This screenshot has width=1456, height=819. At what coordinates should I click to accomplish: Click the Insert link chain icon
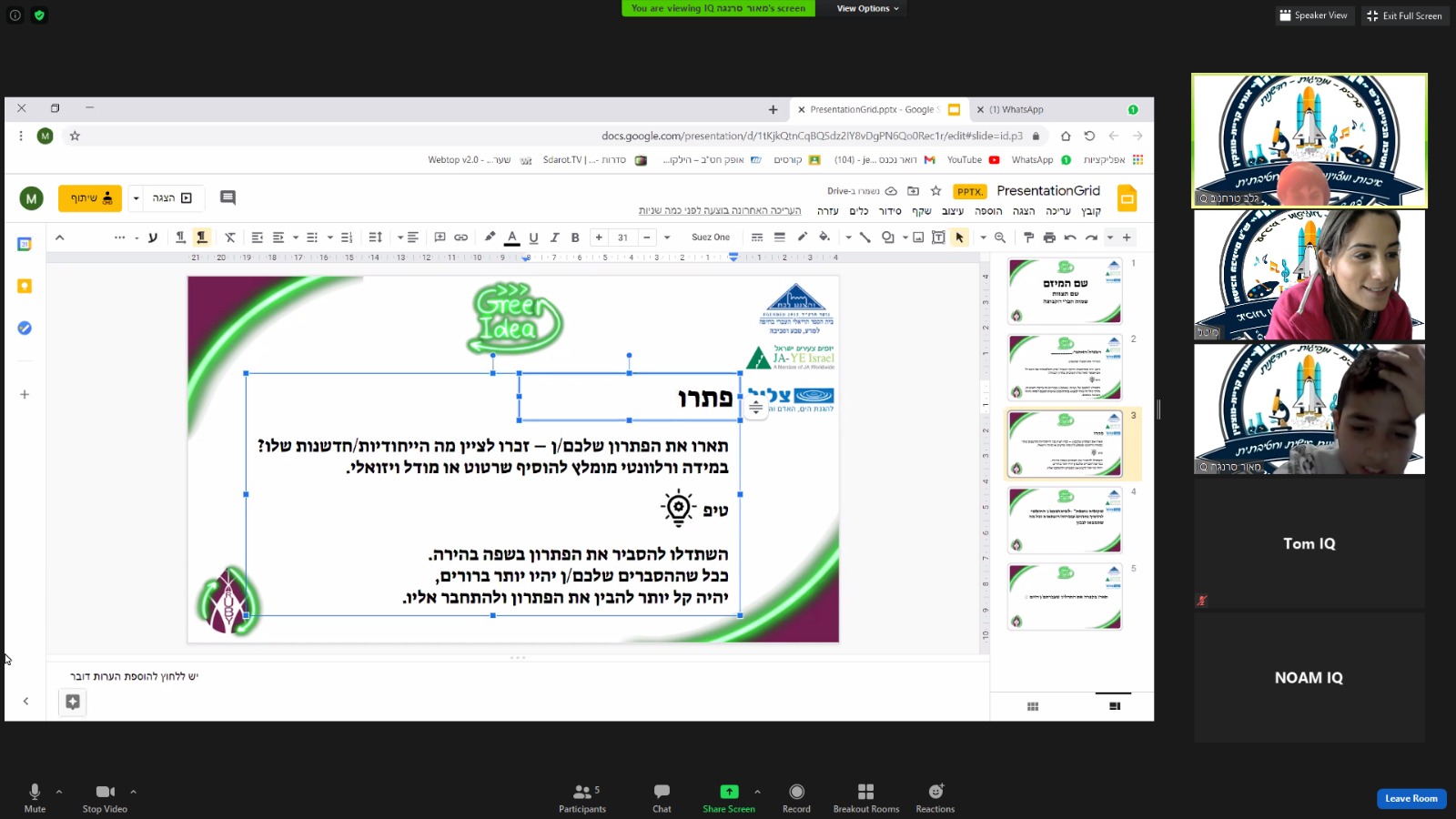point(461,238)
